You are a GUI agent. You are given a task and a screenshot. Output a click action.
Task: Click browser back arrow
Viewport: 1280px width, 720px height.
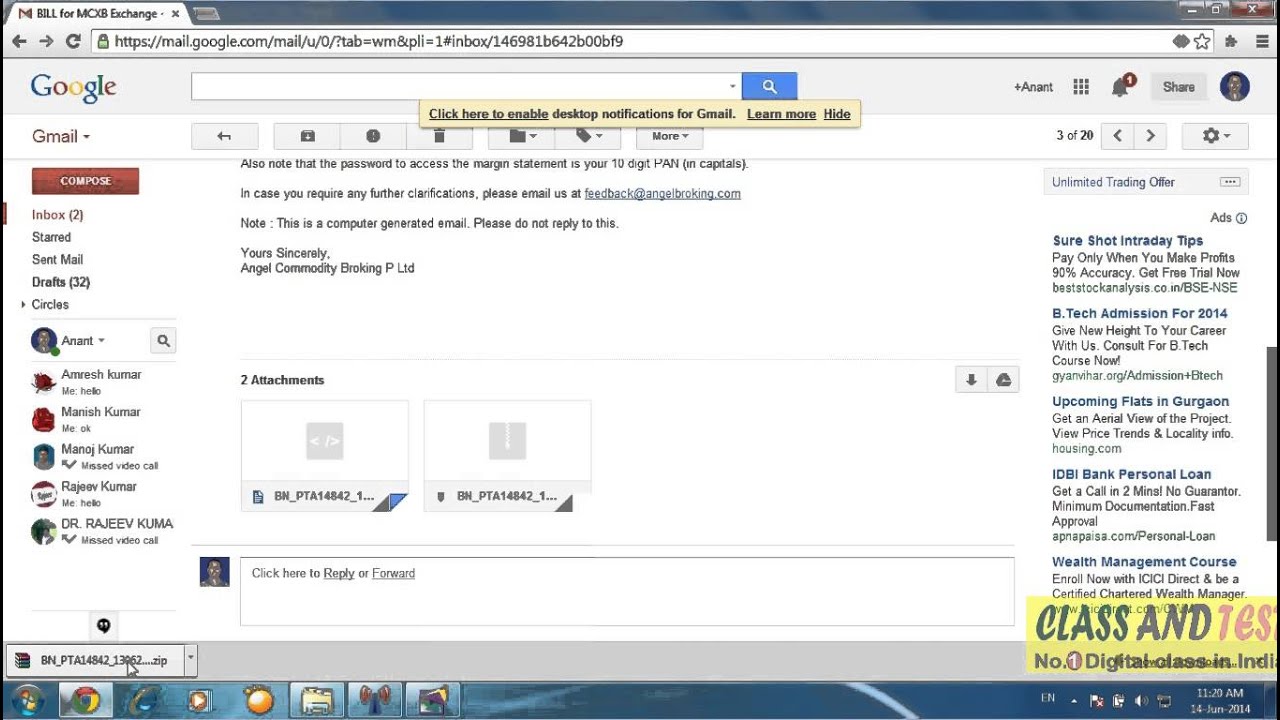pyautogui.click(x=19, y=41)
